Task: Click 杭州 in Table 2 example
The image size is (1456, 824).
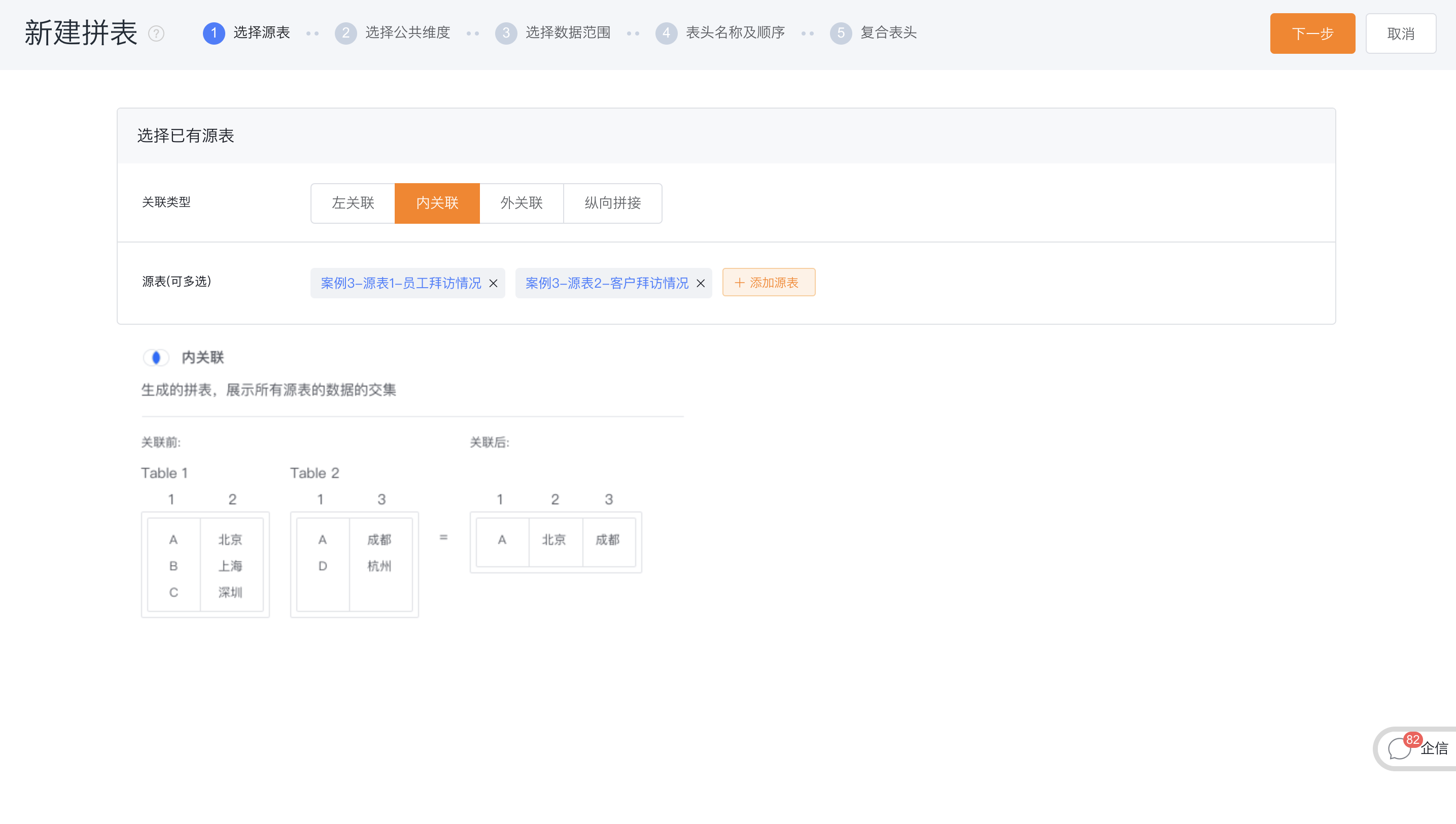Action: pyautogui.click(x=379, y=566)
